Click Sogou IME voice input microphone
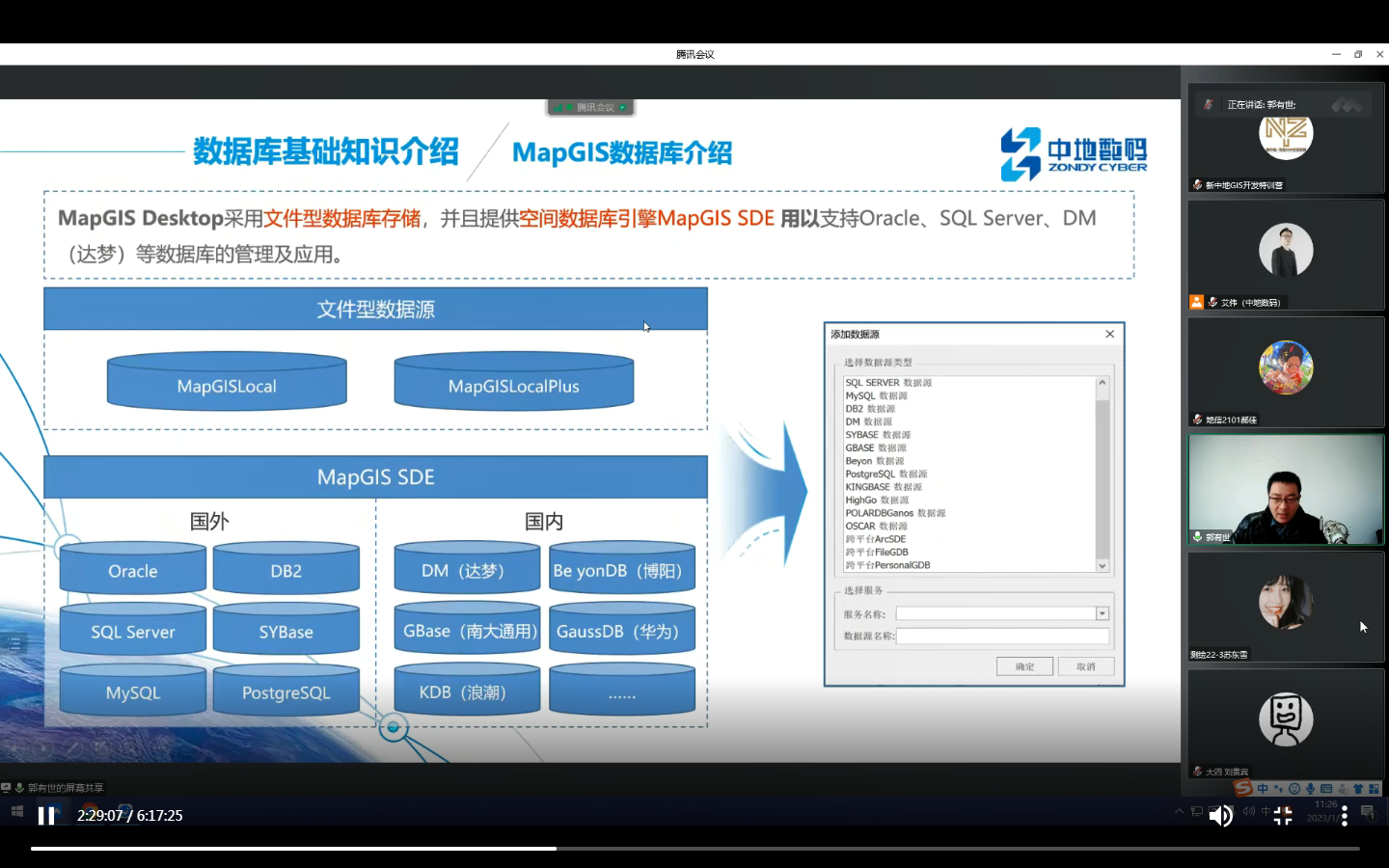 click(1310, 789)
